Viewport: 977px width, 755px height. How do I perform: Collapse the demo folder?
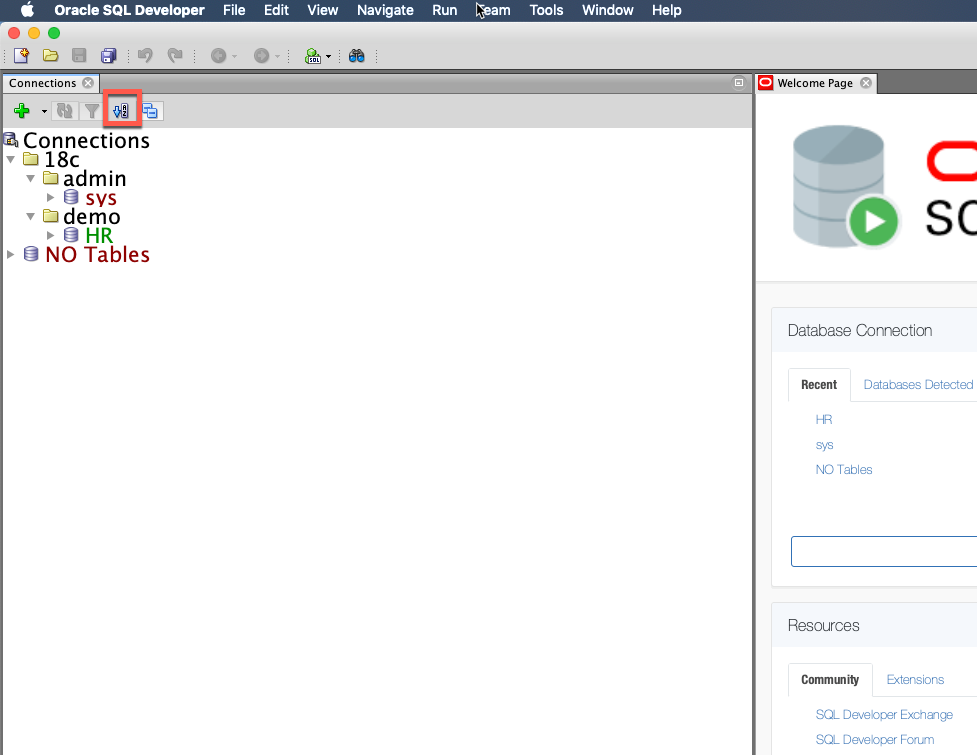coord(31,217)
